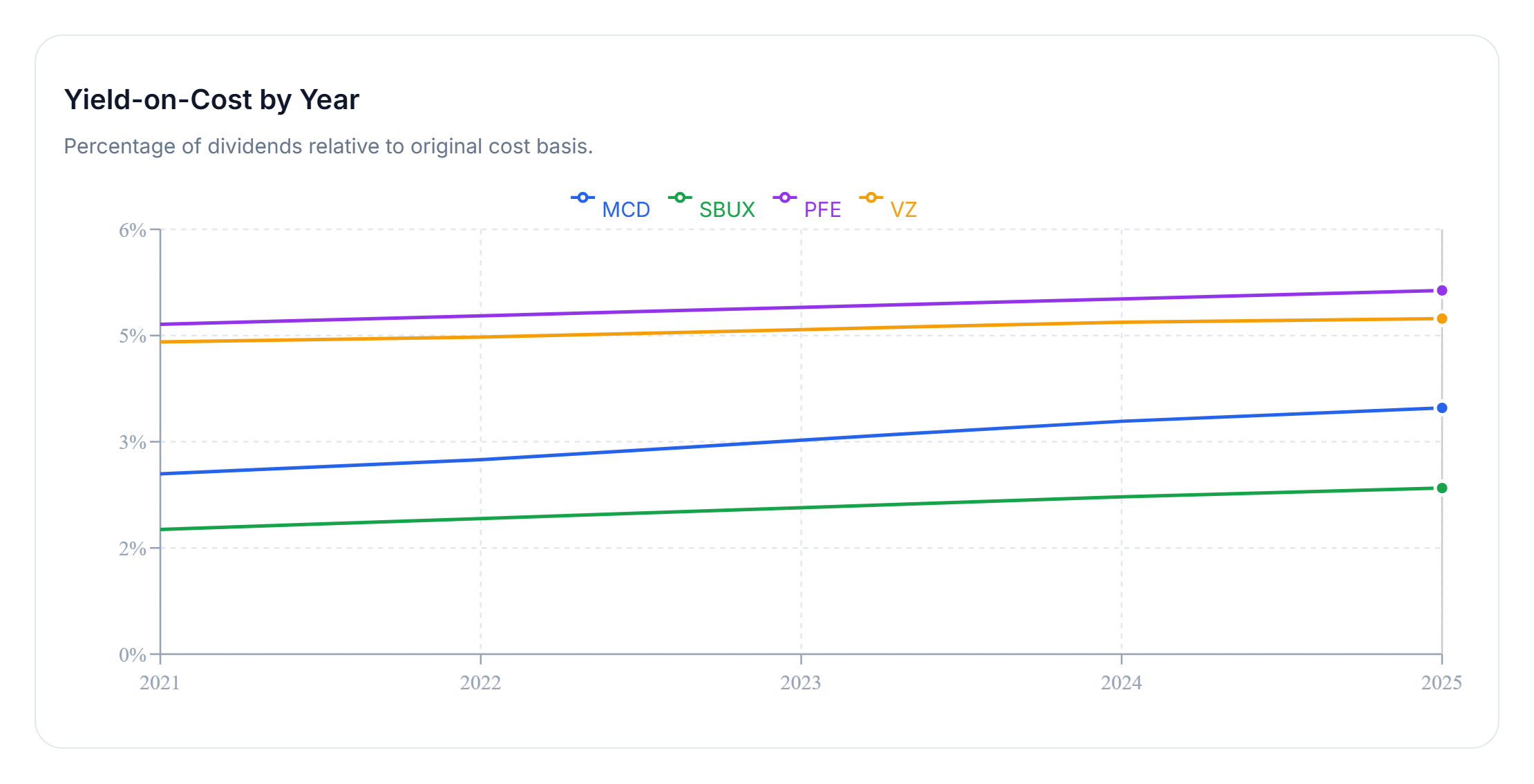Click the Yield-on-Cost by Year title
This screenshot has width=1534, height=784.
(211, 99)
